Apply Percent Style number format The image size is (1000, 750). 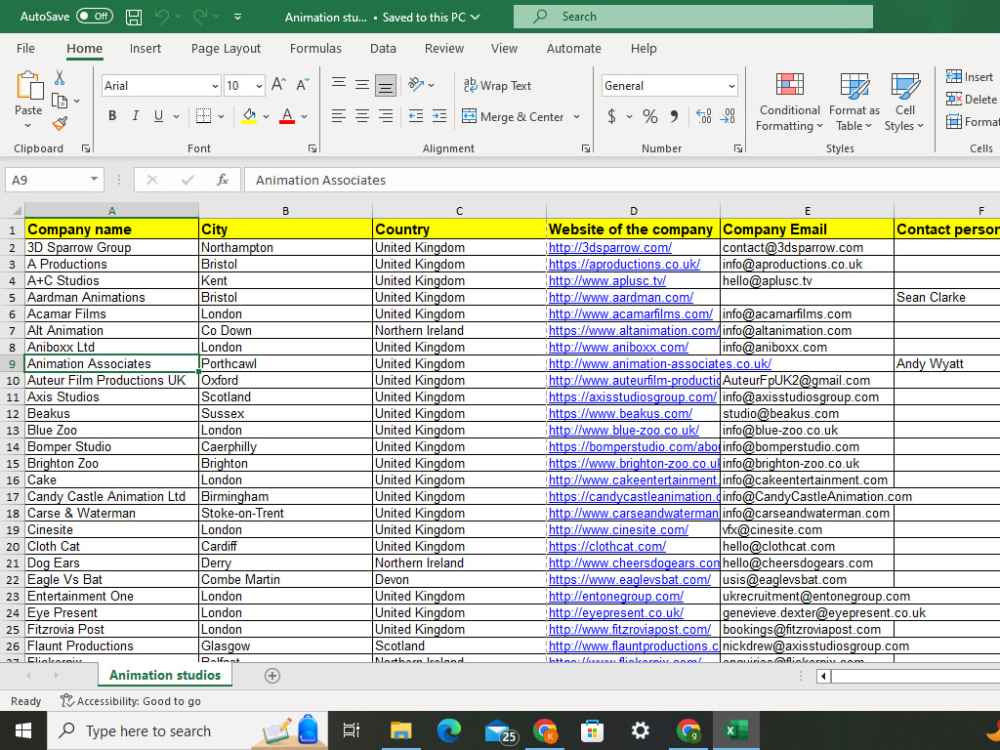(x=650, y=116)
